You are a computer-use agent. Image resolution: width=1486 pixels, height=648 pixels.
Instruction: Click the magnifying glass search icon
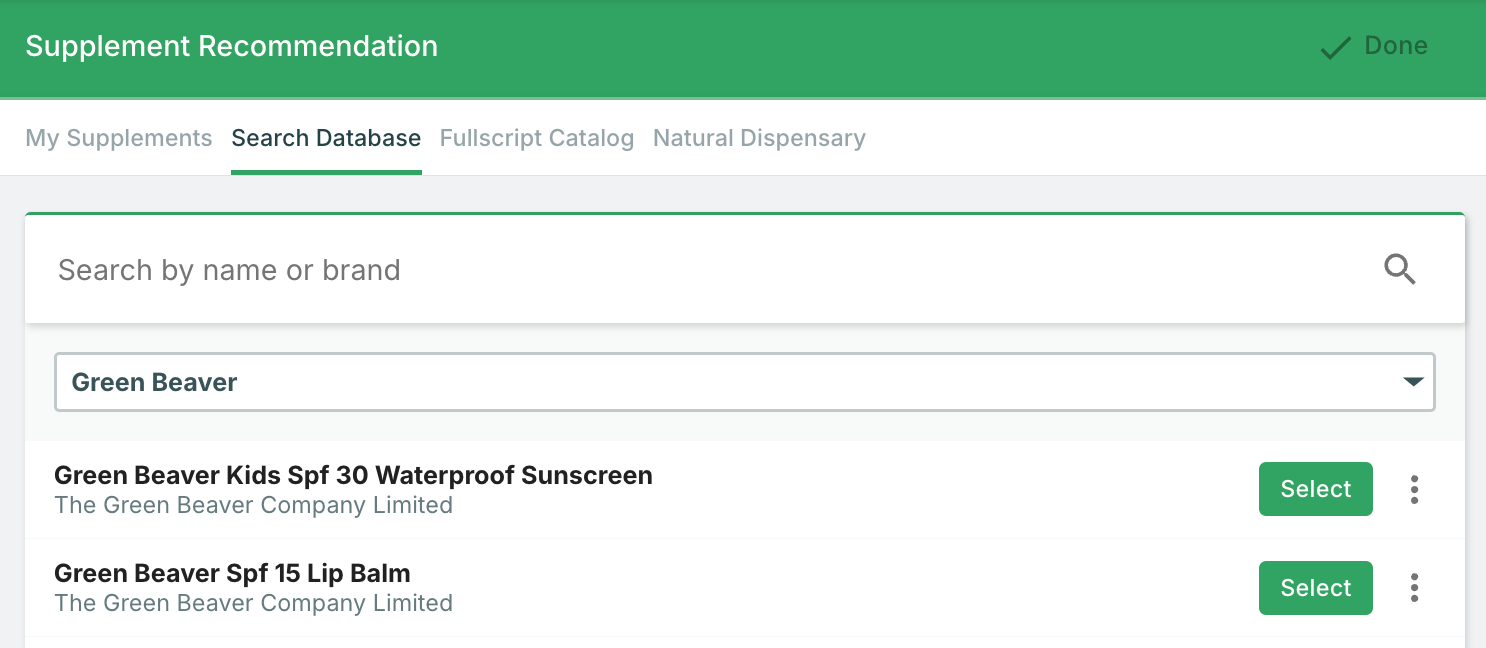coord(1399,269)
